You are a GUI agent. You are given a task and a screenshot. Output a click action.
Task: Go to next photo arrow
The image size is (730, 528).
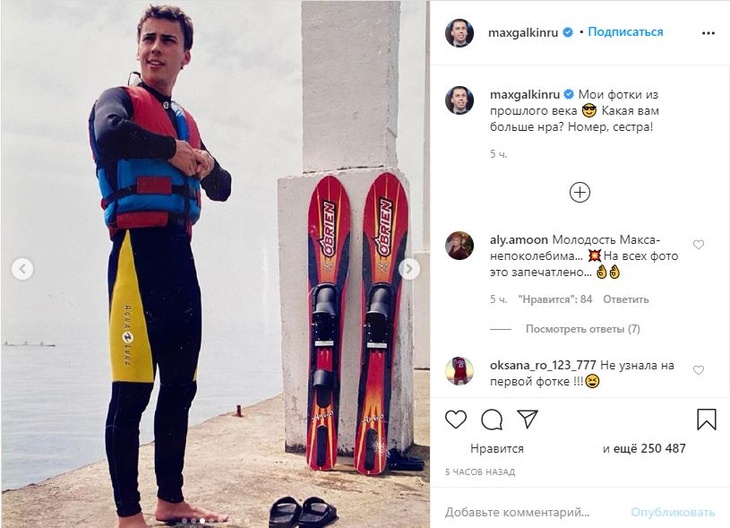click(409, 269)
